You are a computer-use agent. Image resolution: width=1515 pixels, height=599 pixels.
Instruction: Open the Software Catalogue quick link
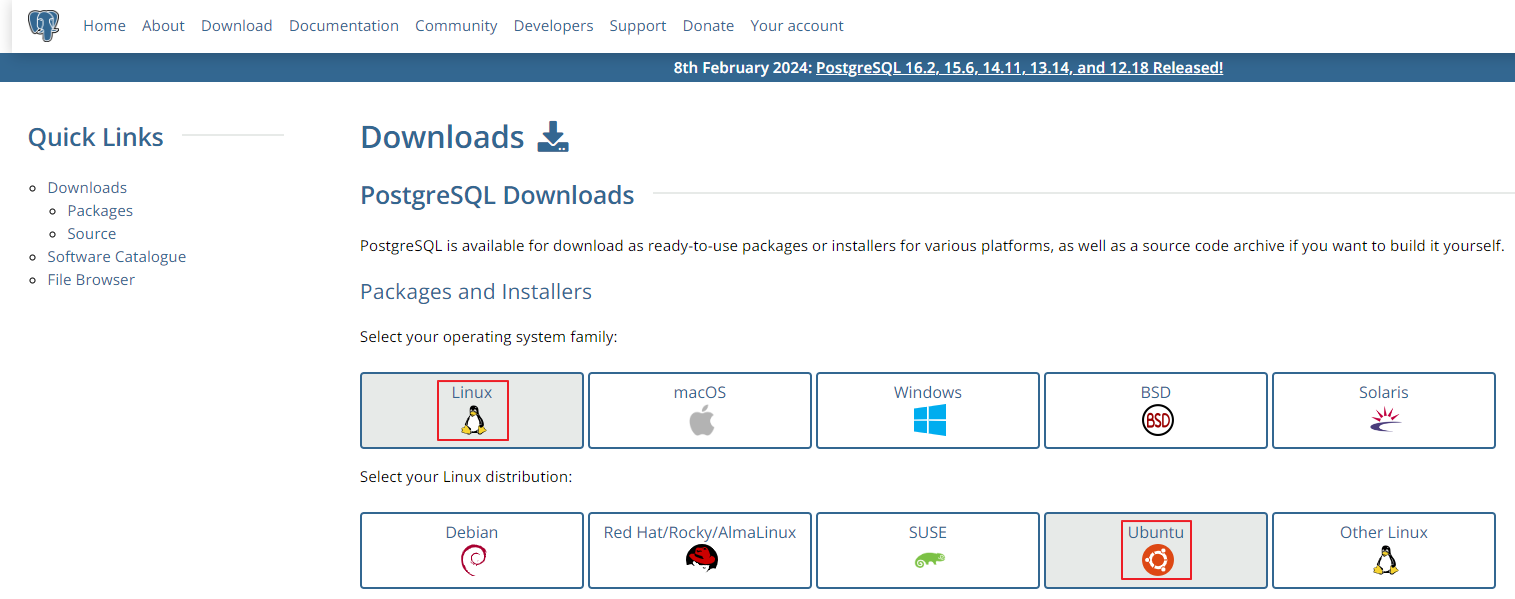click(x=117, y=257)
